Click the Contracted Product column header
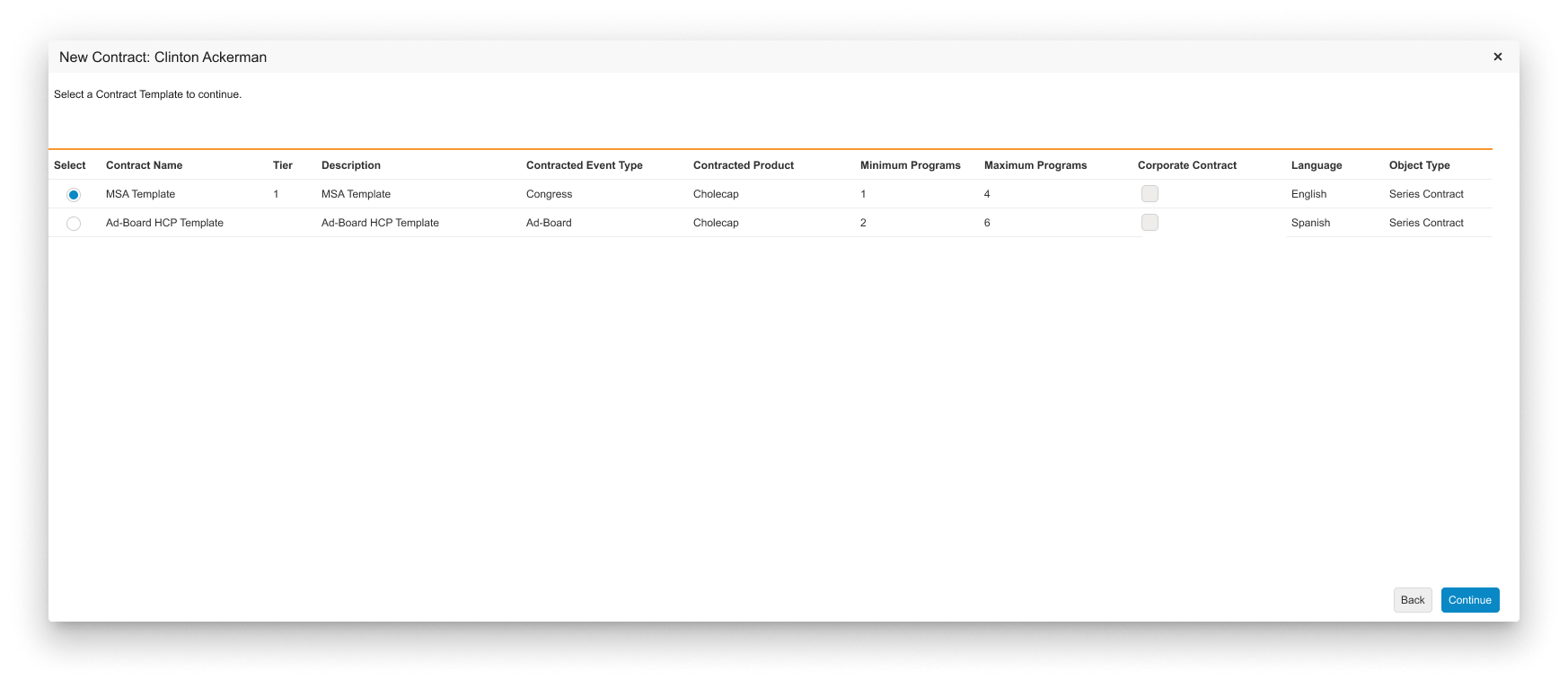1568x680 pixels. (744, 165)
